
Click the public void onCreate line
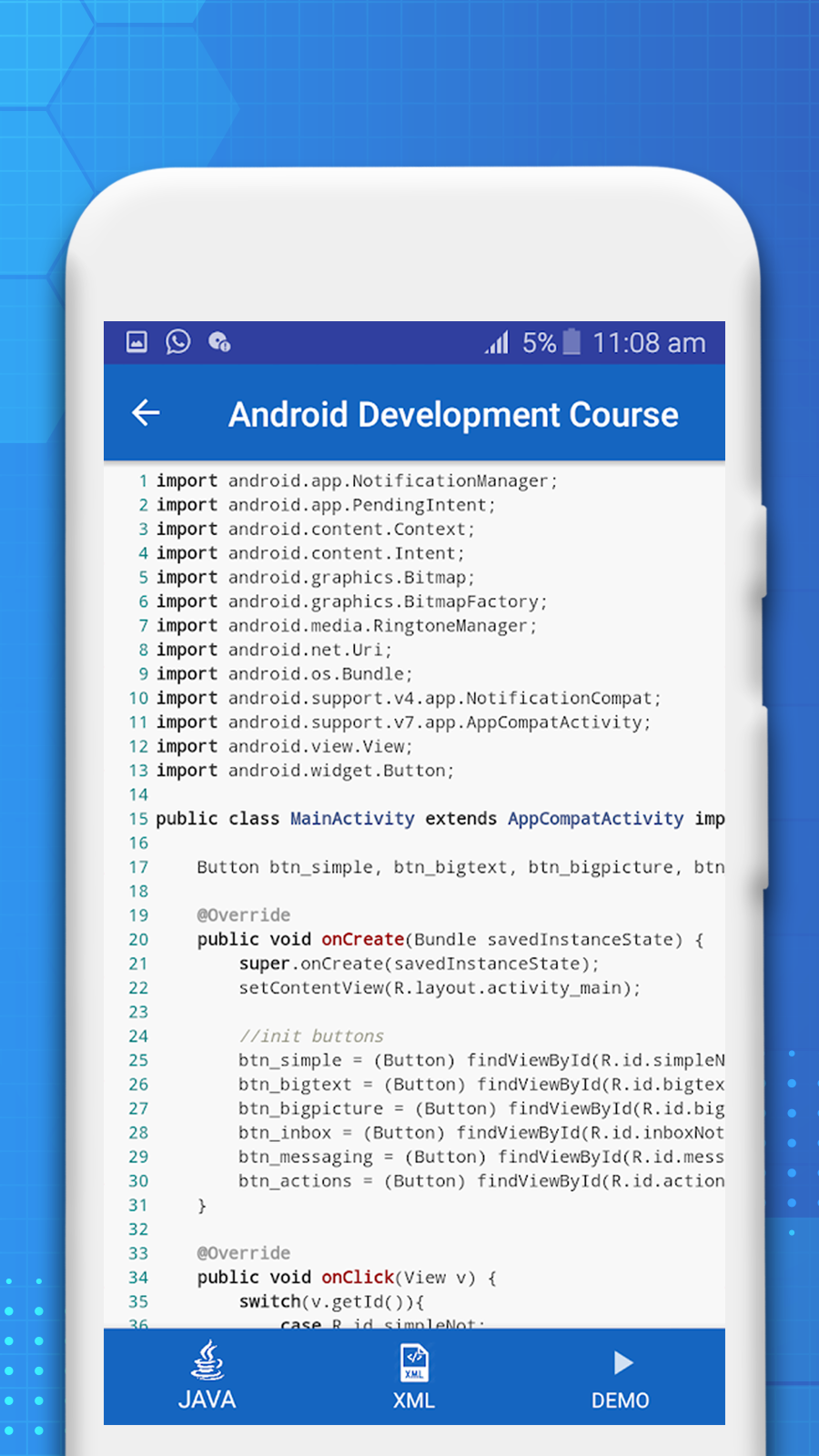450,940
